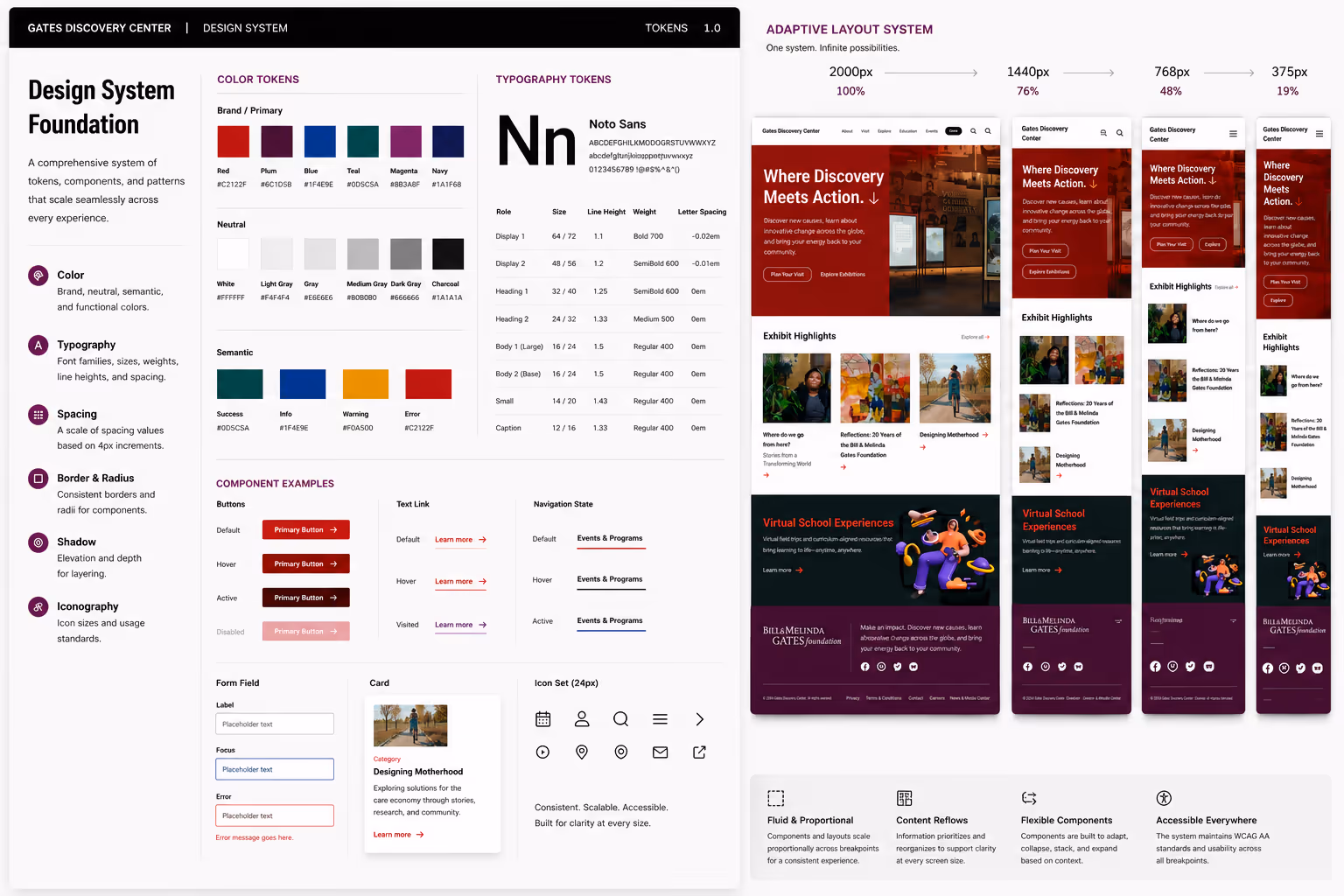Click the Label form field input
The image size is (1344, 896).
click(x=275, y=724)
